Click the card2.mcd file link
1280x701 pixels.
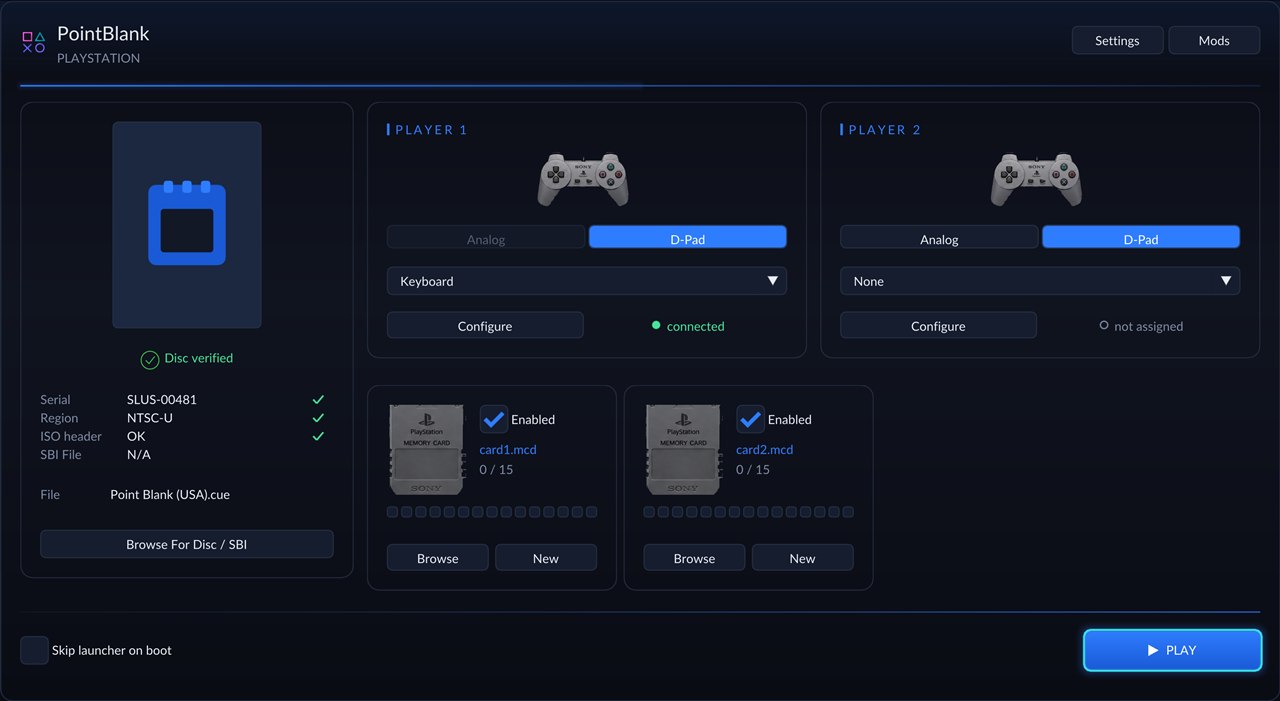coord(765,450)
